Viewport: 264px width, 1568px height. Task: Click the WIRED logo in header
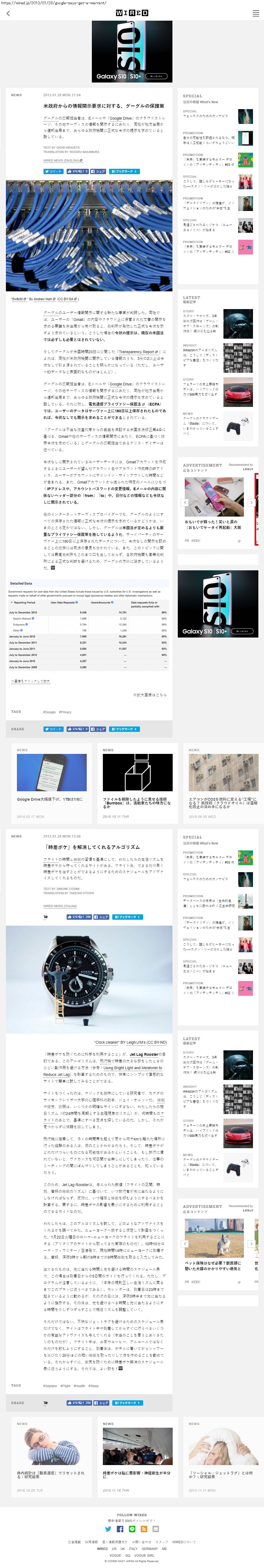point(132,13)
